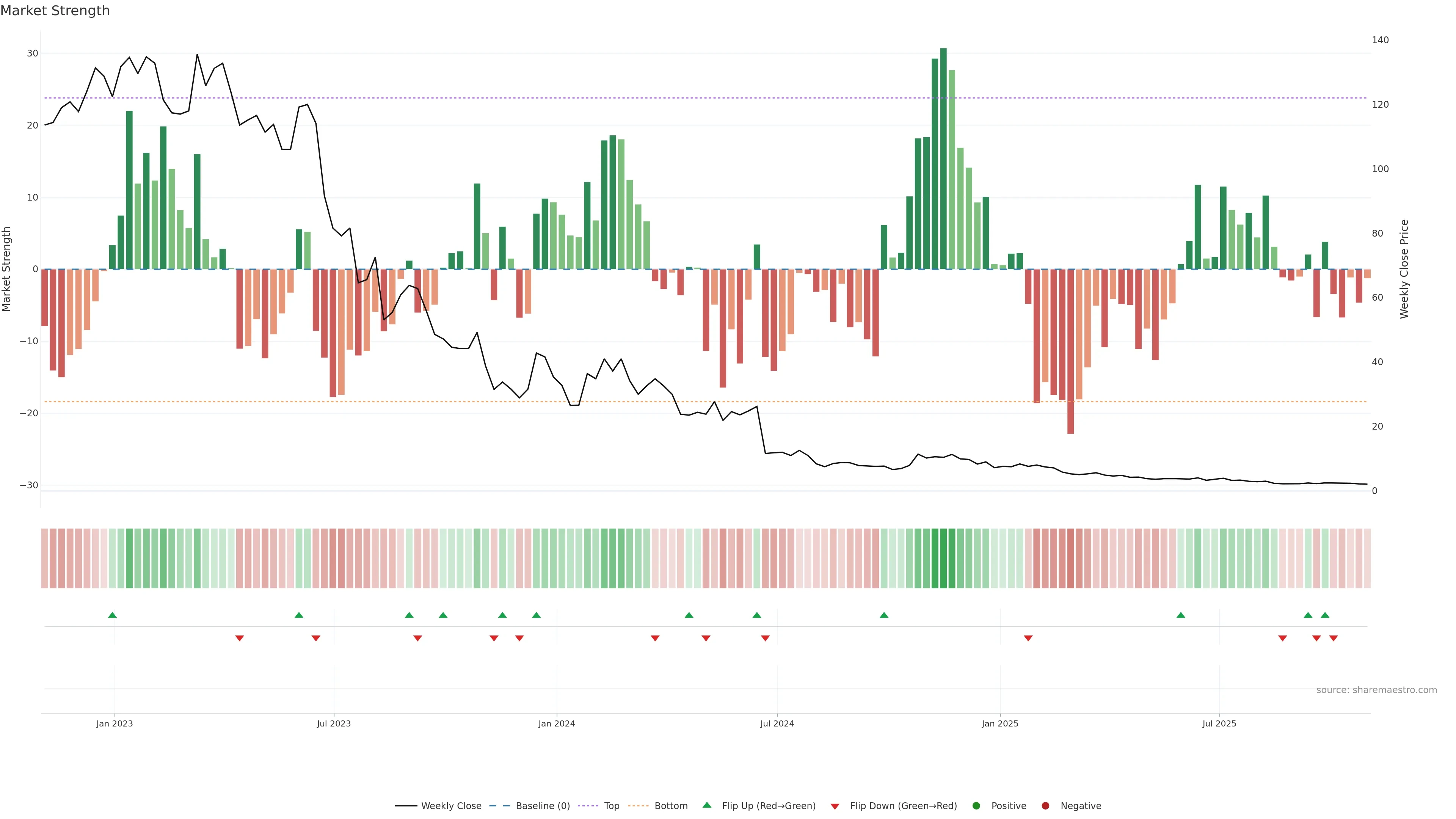The width and height of the screenshot is (1456, 819).
Task: Click the Weekly Close Price axis title
Action: pyautogui.click(x=1404, y=269)
